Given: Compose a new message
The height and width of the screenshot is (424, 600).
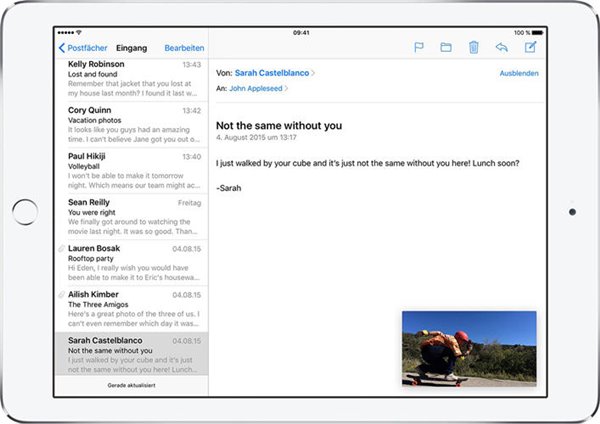Looking at the screenshot, I should click(530, 47).
